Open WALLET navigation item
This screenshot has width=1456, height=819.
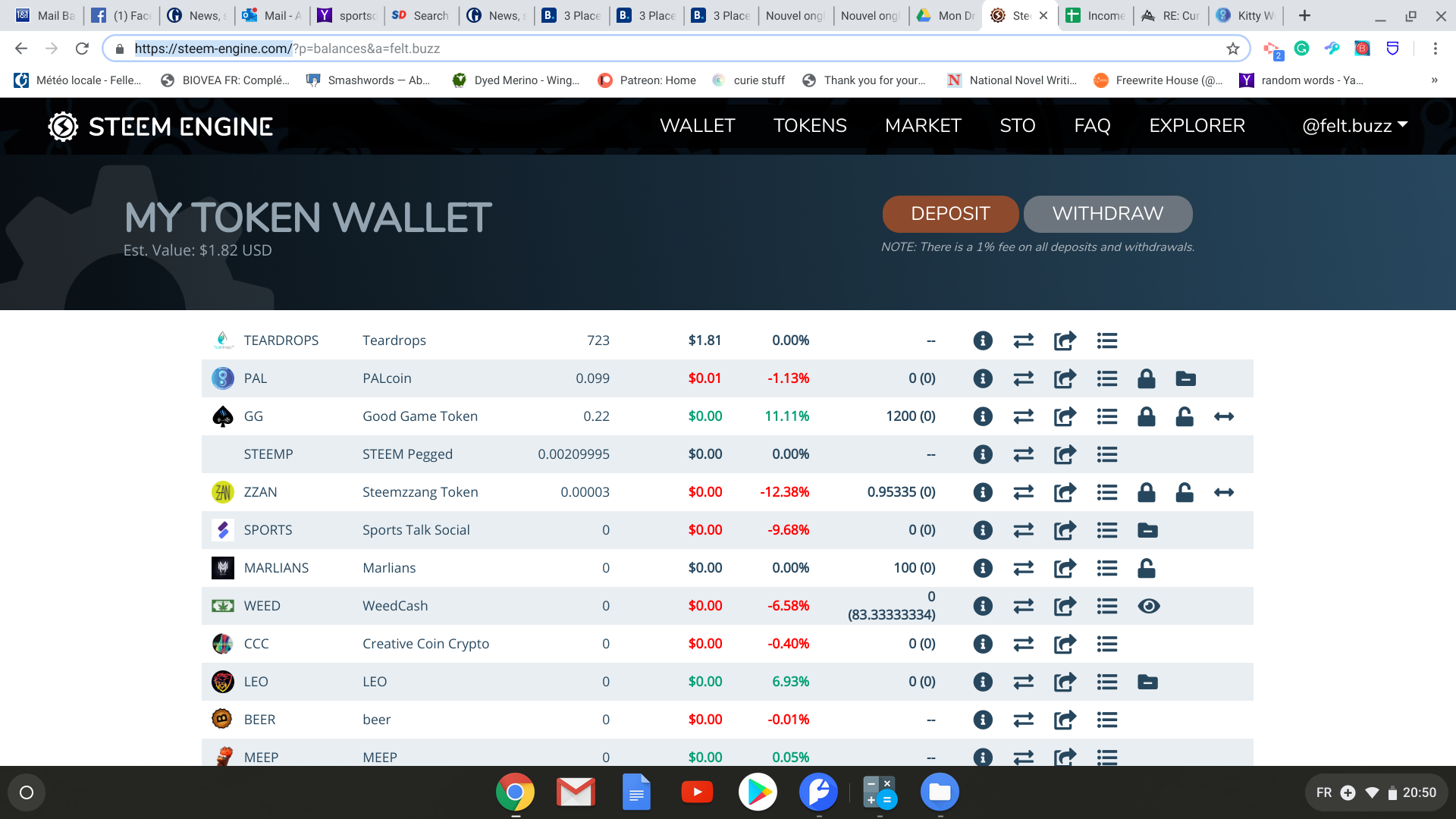tap(698, 126)
